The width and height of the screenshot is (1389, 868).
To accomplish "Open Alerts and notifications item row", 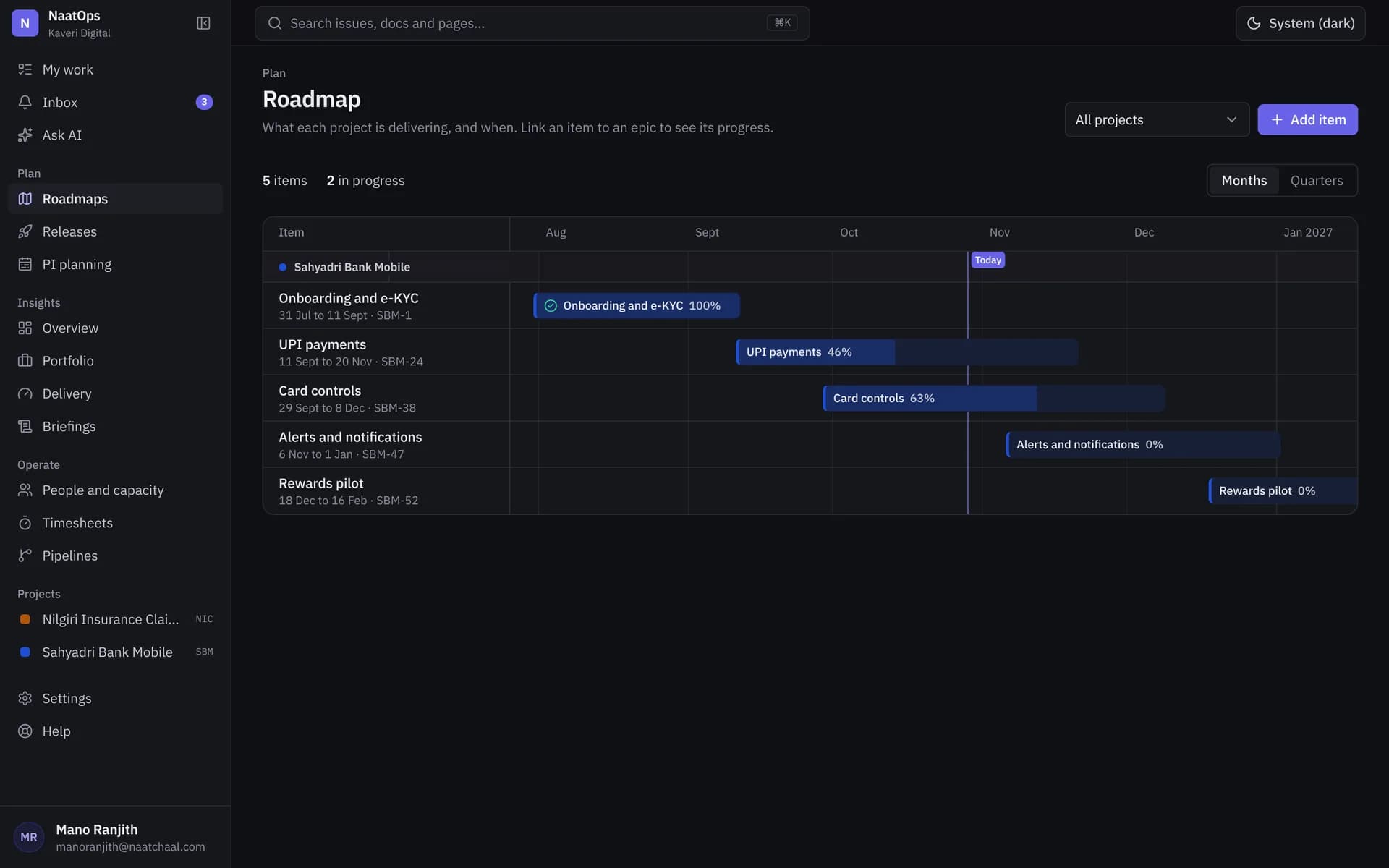I will 386,445.
